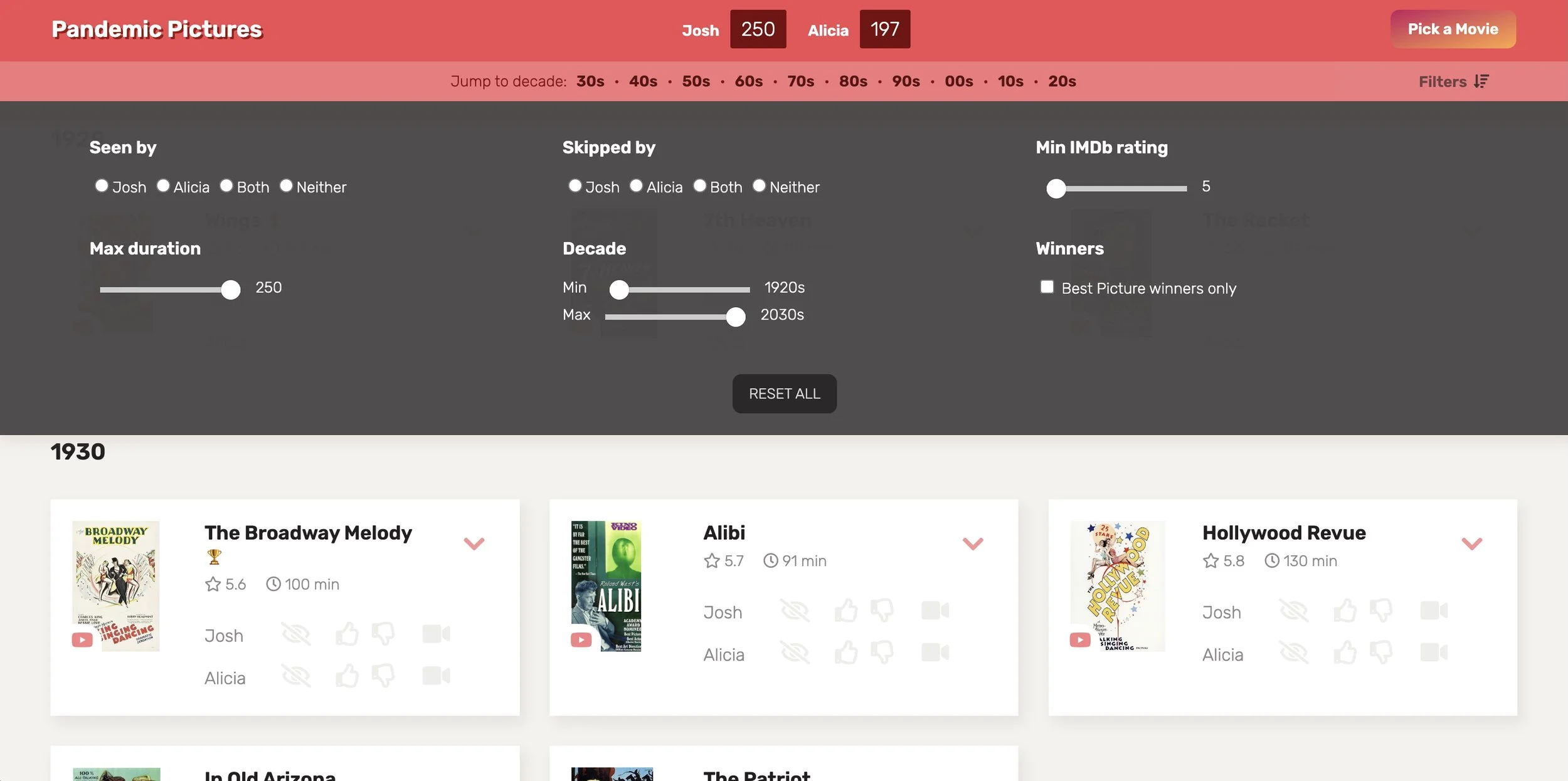
Task: Play the Alibi trailer via YouTube icon
Action: (581, 639)
